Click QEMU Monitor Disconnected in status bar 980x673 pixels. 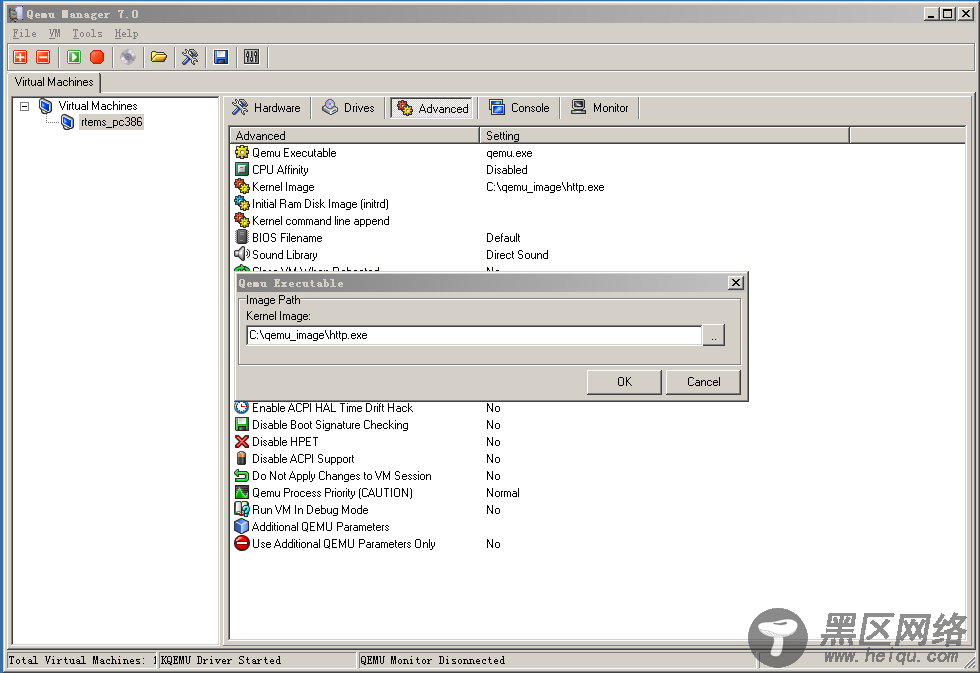pyautogui.click(x=432, y=660)
